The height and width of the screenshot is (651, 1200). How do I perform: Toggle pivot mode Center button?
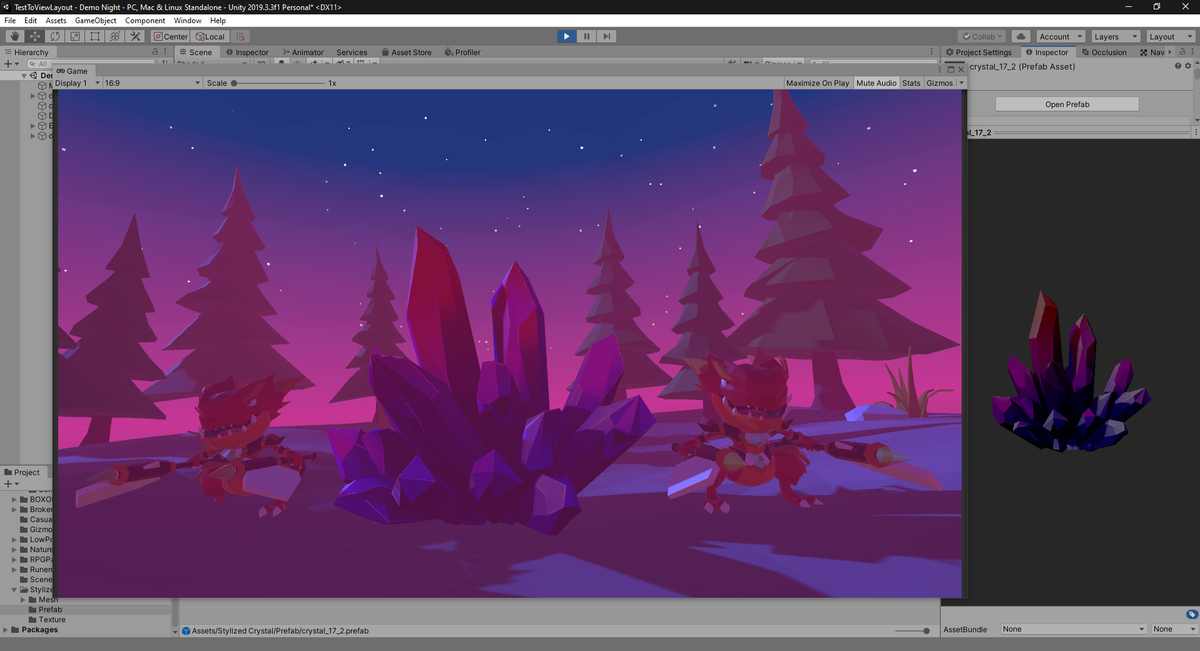170,36
